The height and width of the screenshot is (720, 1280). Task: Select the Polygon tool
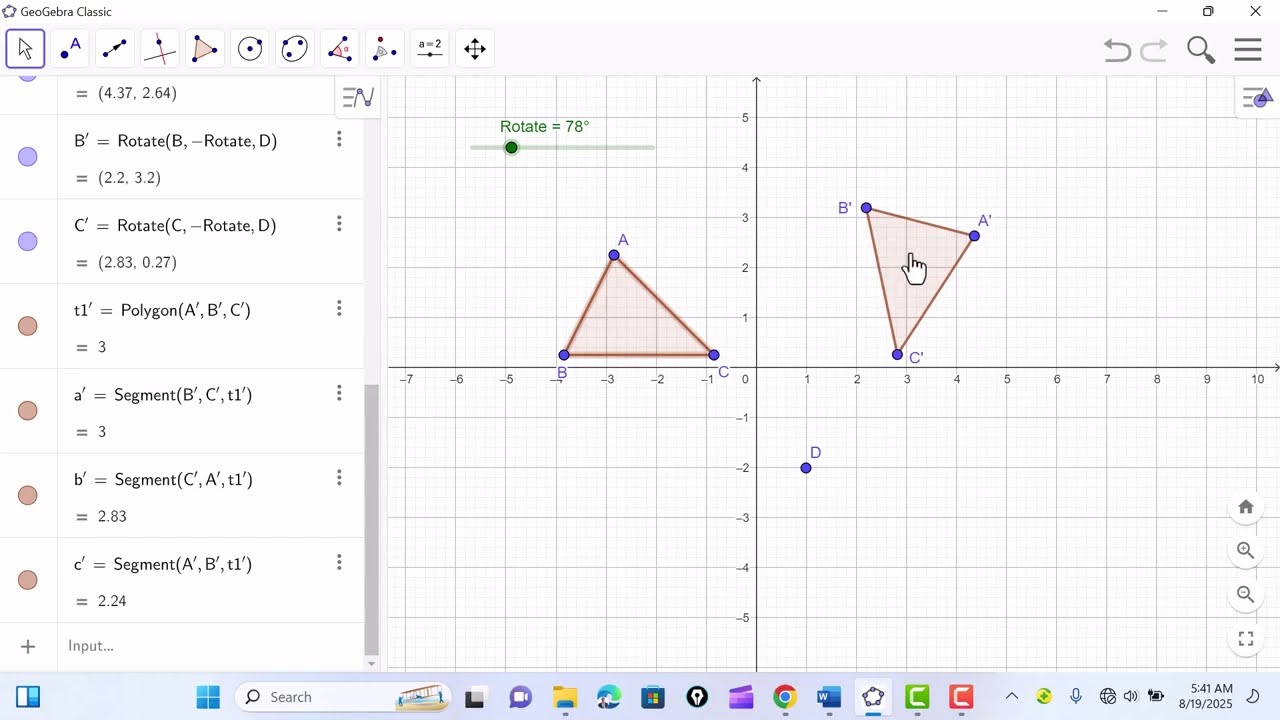[205, 49]
